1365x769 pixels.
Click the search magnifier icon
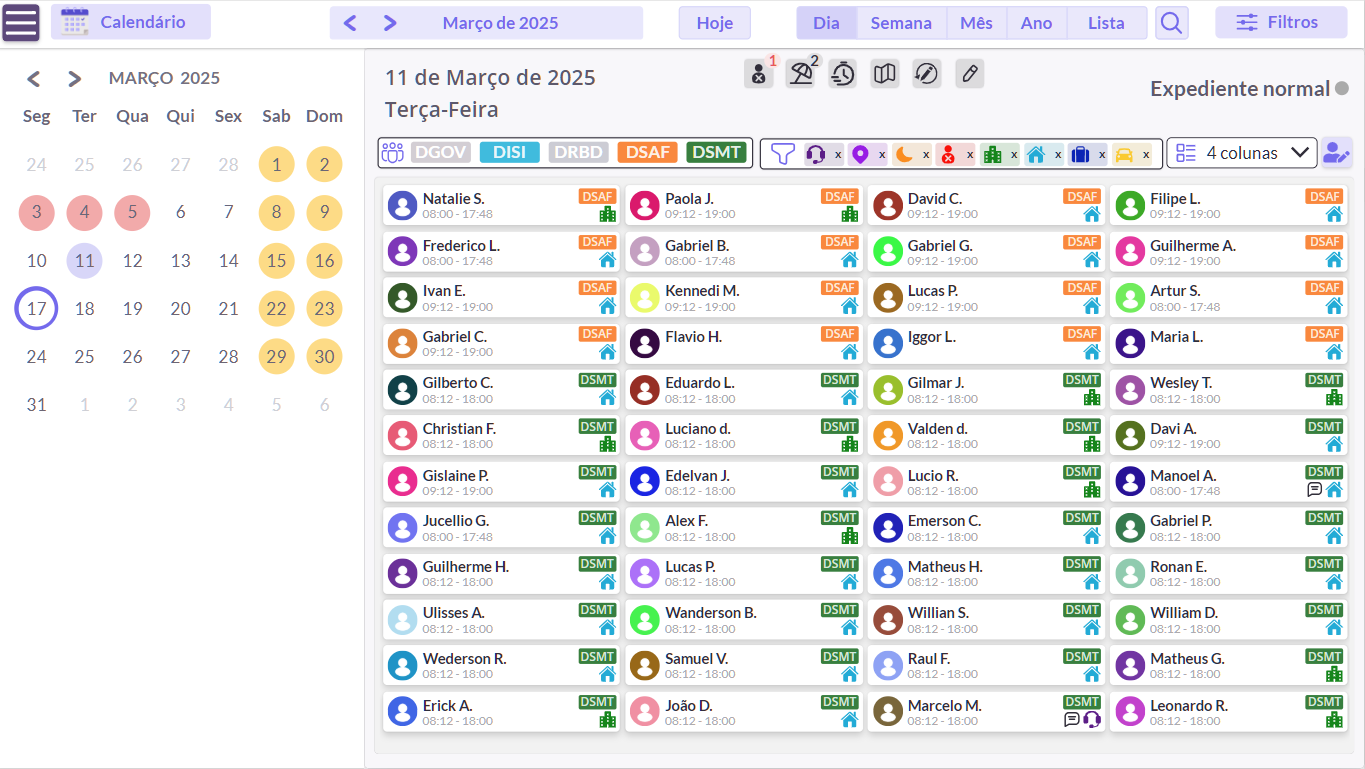[1172, 22]
